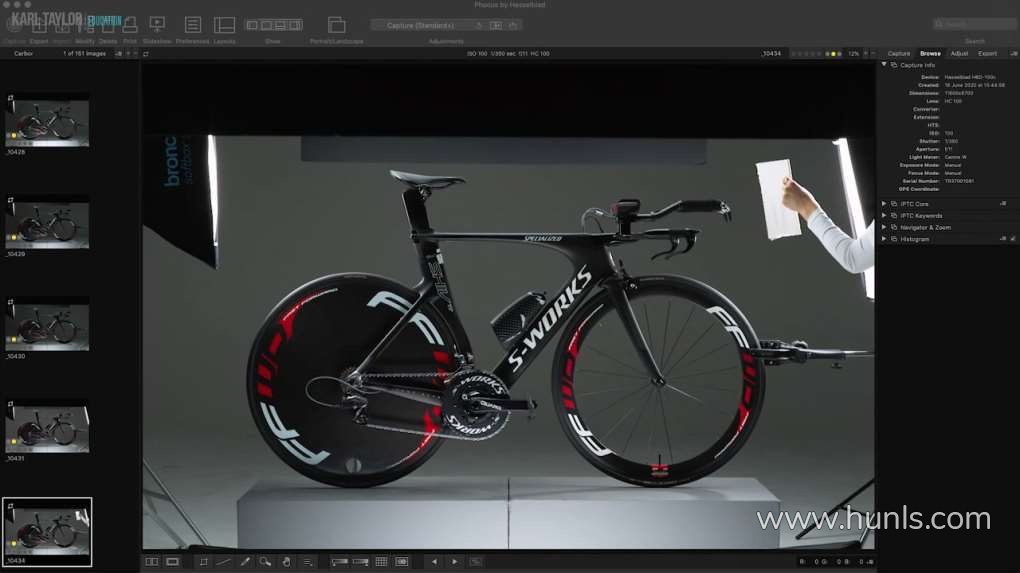The height and width of the screenshot is (573, 1020).
Task: Open the 12% zoom level menu
Action: point(853,54)
